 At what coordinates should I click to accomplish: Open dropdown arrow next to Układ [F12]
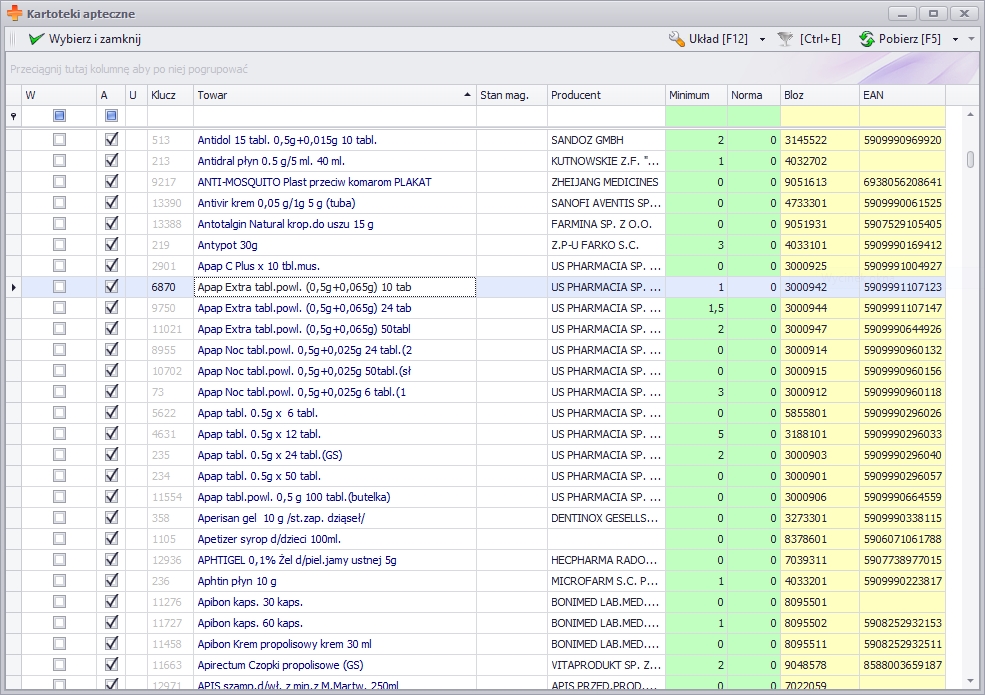pyautogui.click(x=762, y=40)
